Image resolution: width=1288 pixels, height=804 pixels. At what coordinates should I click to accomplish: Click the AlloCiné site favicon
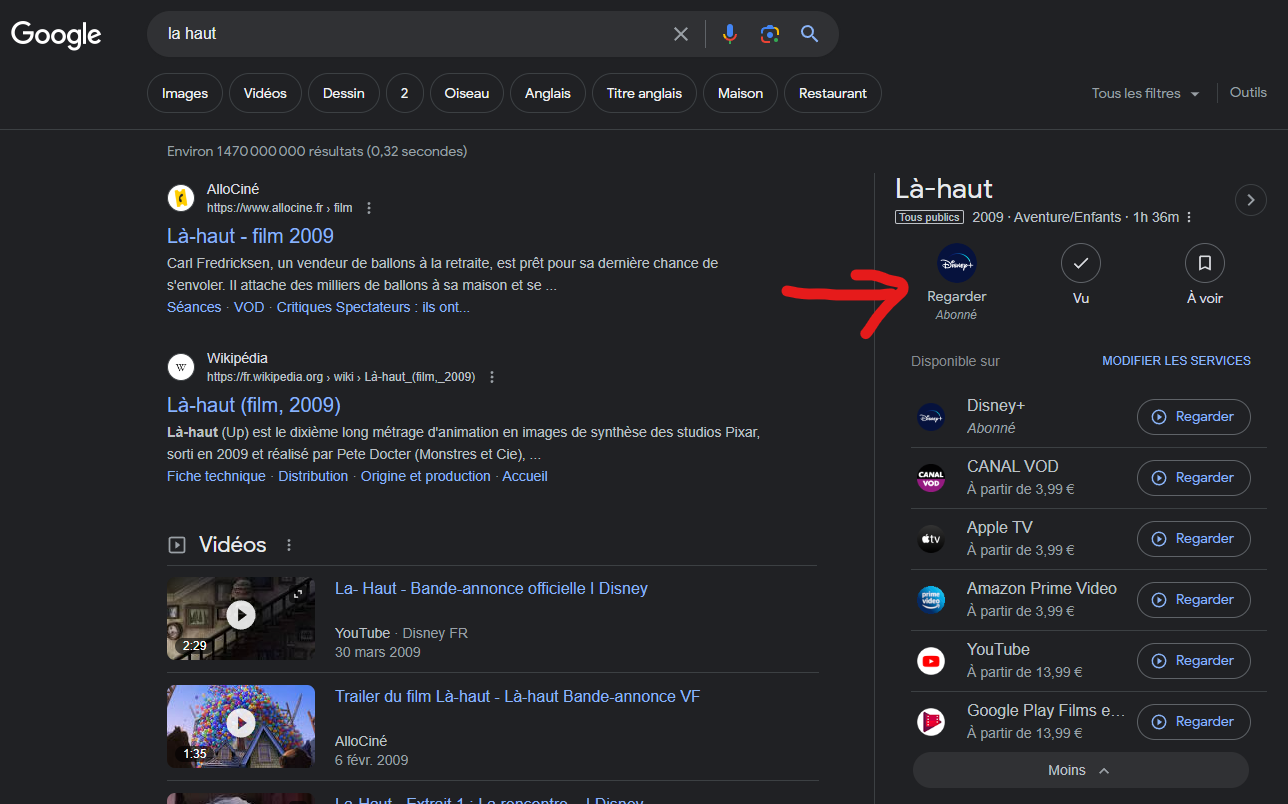[x=181, y=198]
